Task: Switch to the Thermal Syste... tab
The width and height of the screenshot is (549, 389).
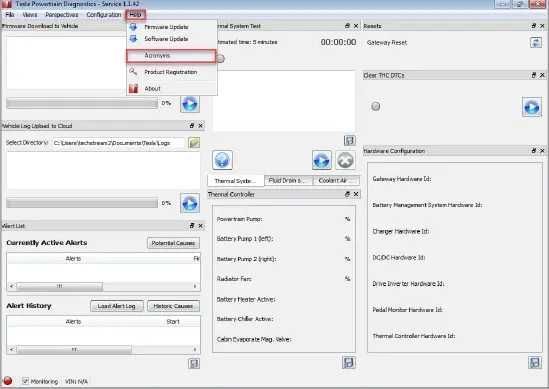Action: (x=236, y=181)
